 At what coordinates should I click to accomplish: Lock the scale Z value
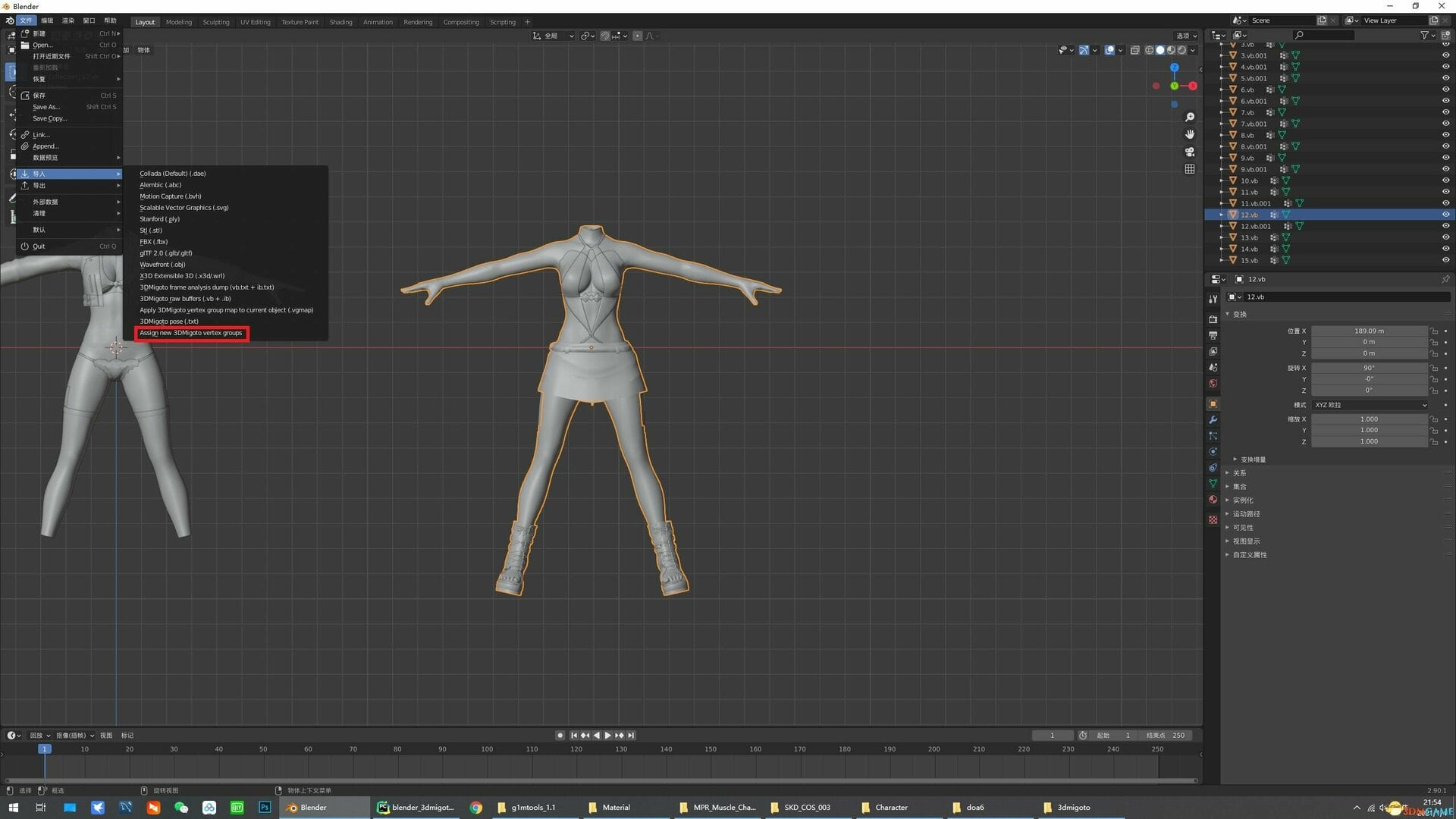(x=1434, y=441)
